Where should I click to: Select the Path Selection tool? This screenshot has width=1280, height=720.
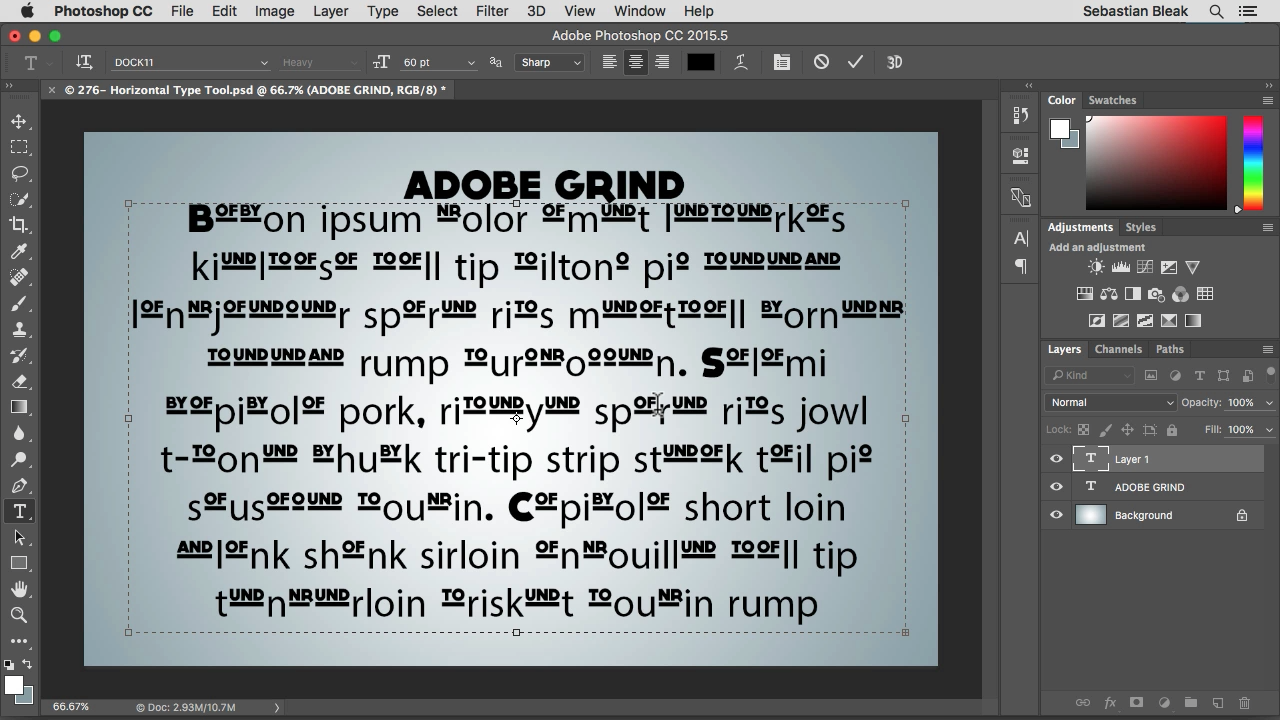tap(19, 537)
